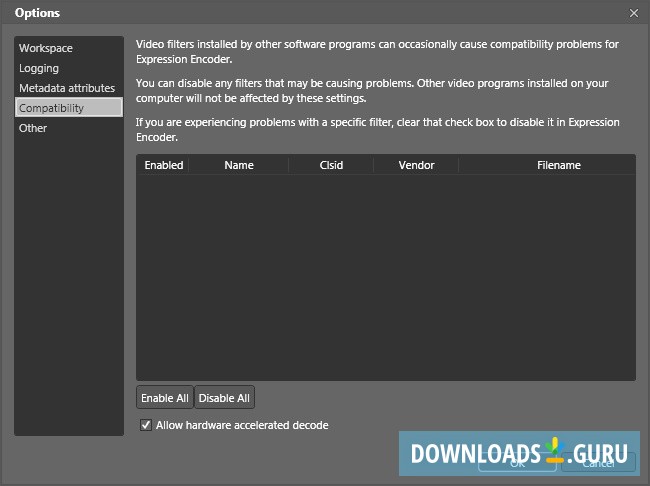Click the Vendor column header
The image size is (650, 486).
click(416, 165)
